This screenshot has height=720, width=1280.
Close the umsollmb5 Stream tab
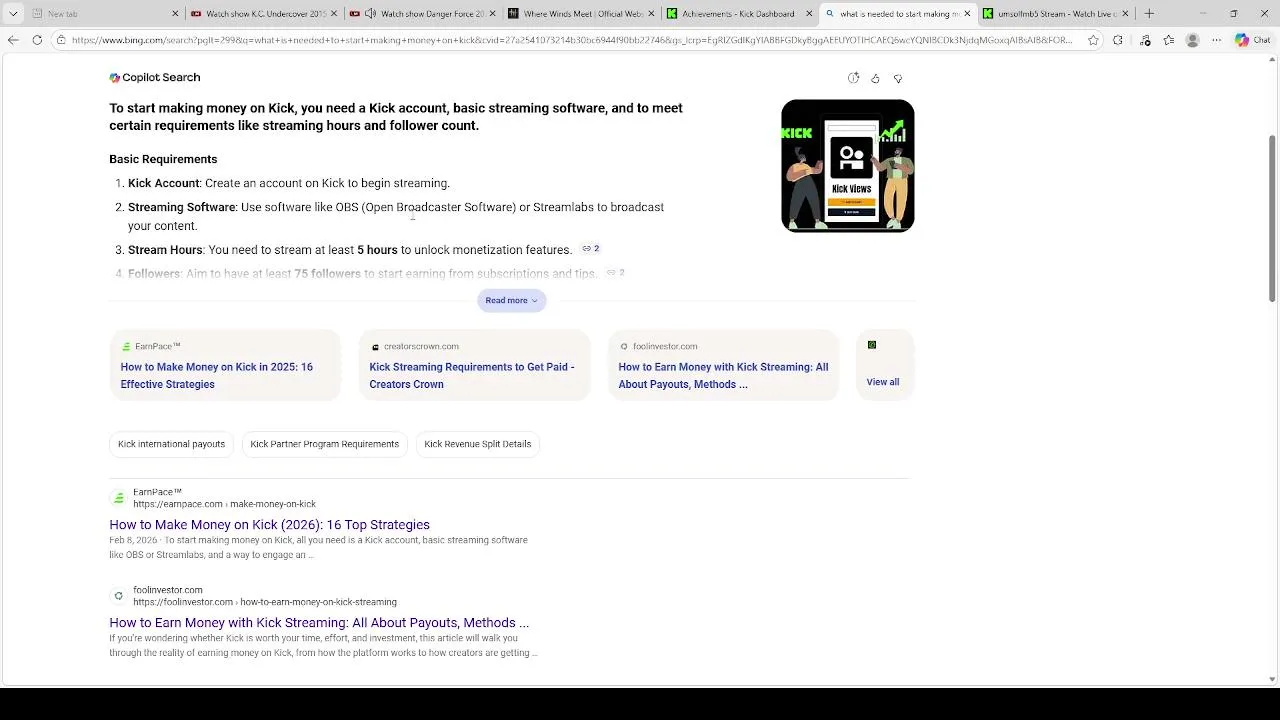1126,14
